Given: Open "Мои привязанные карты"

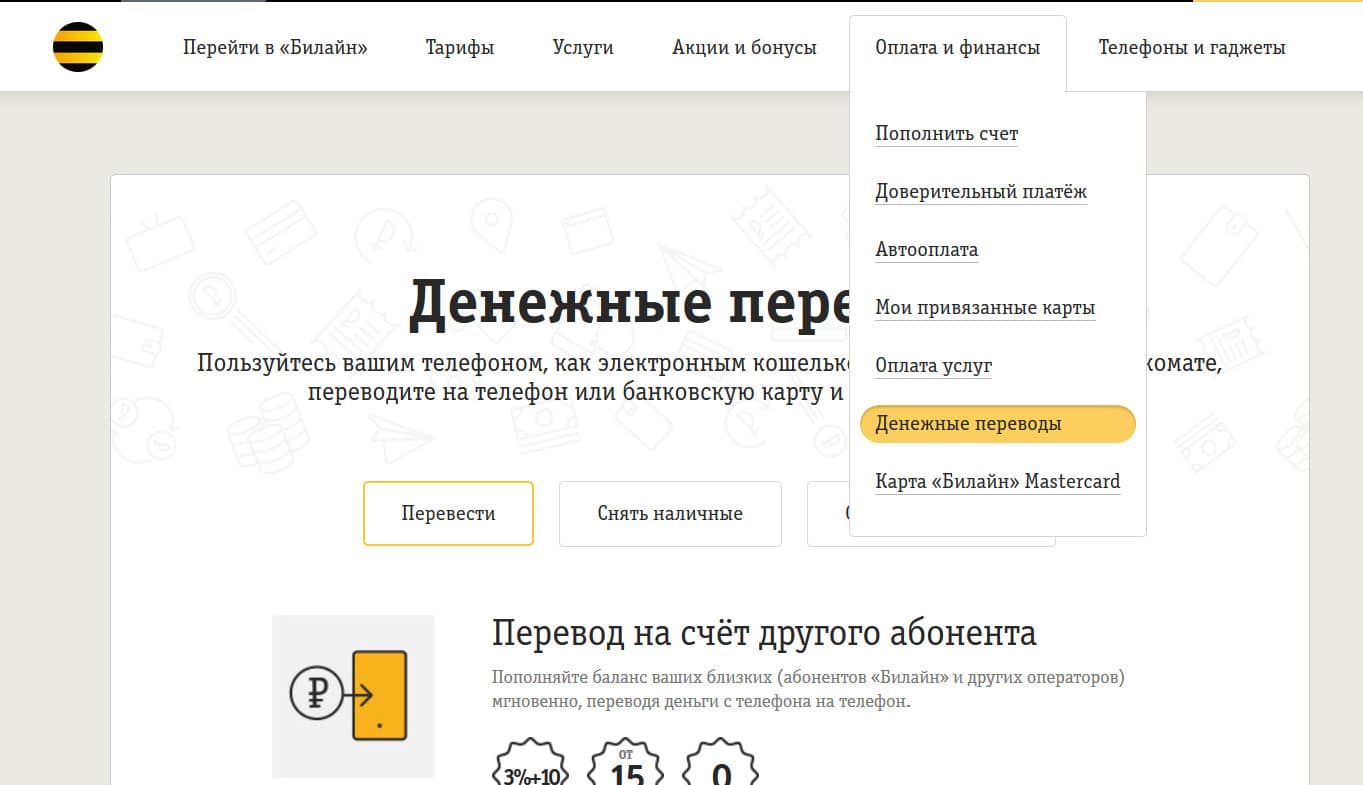Looking at the screenshot, I should pos(985,307).
